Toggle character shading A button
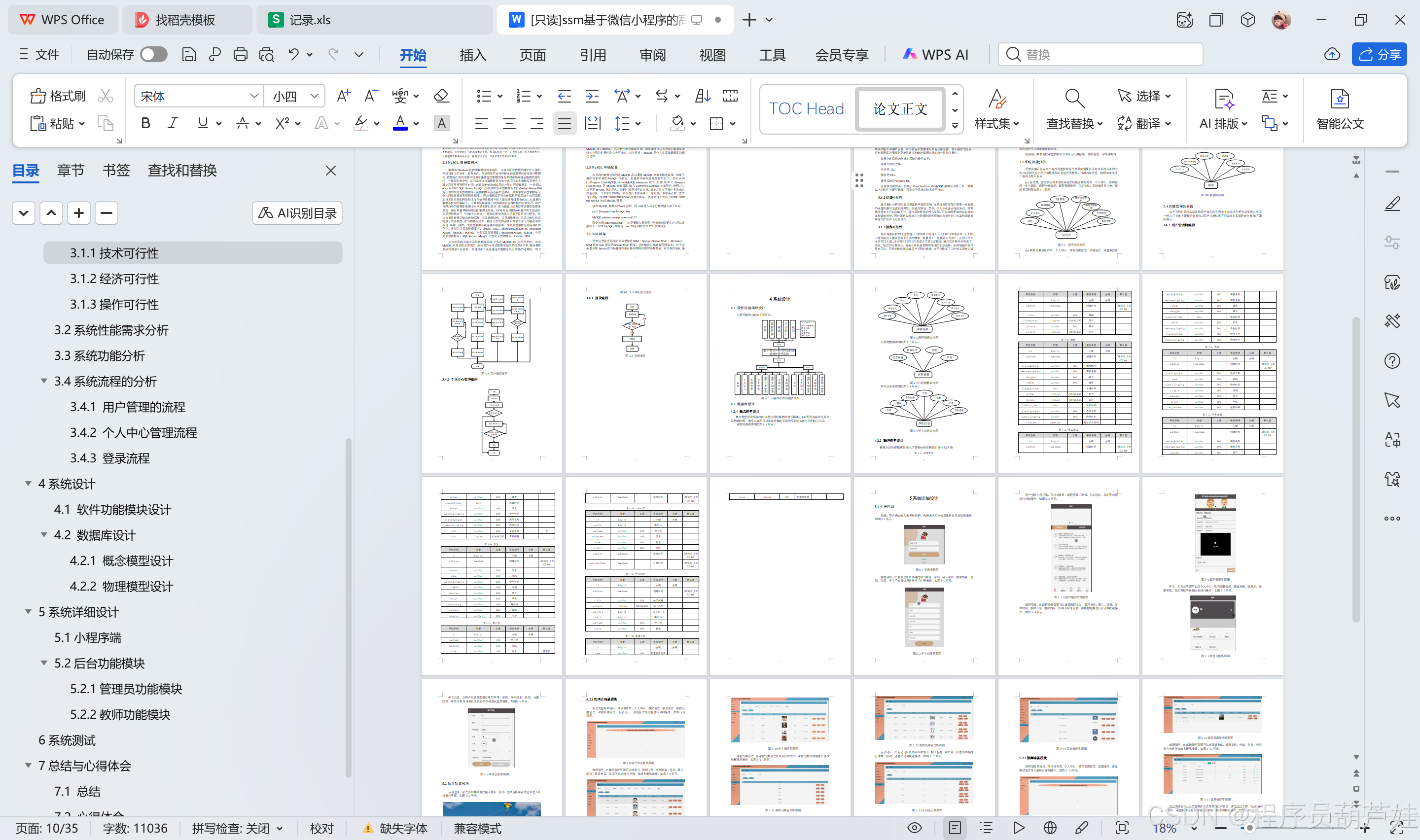 tap(441, 123)
